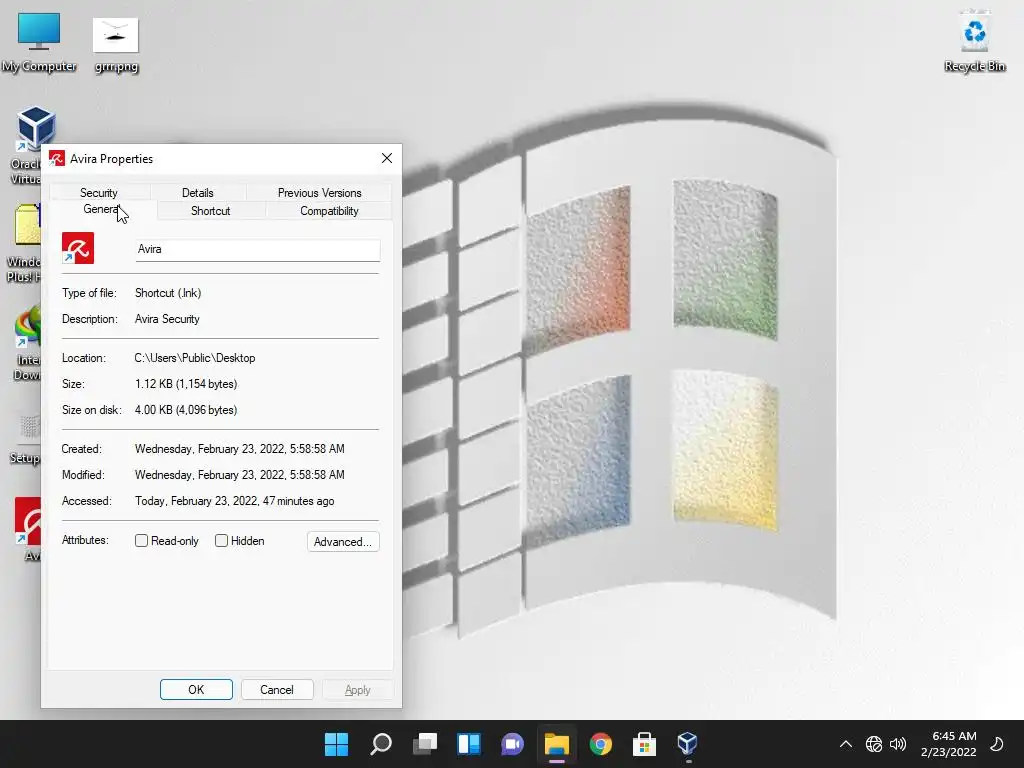The height and width of the screenshot is (768, 1024).
Task: Confirm with the OK button
Action: pyautogui.click(x=196, y=690)
